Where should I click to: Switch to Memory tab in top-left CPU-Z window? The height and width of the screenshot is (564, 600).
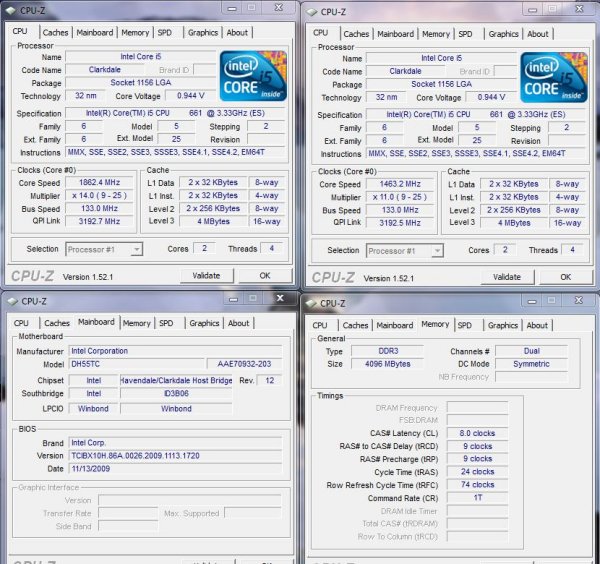click(x=135, y=33)
